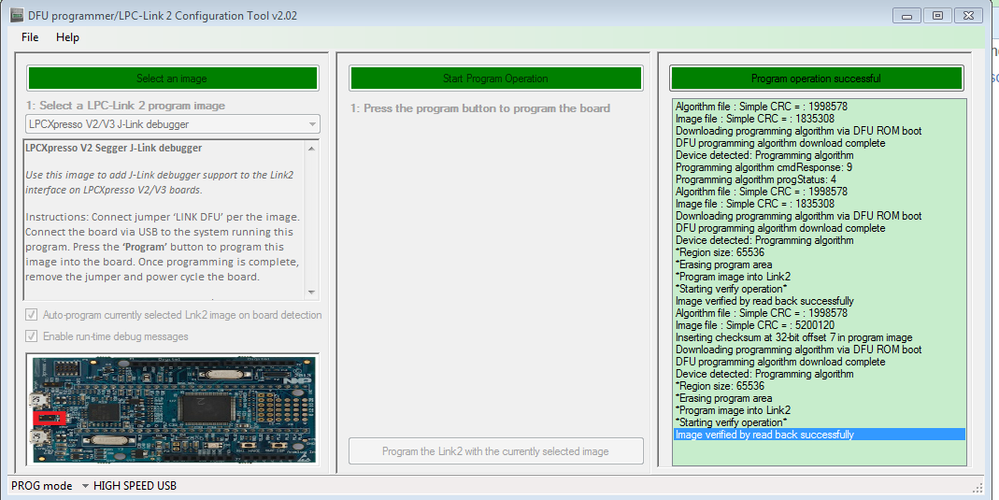This screenshot has width=999, height=500.
Task: Click the HIGH SPEED USB status text
Action: 135,486
